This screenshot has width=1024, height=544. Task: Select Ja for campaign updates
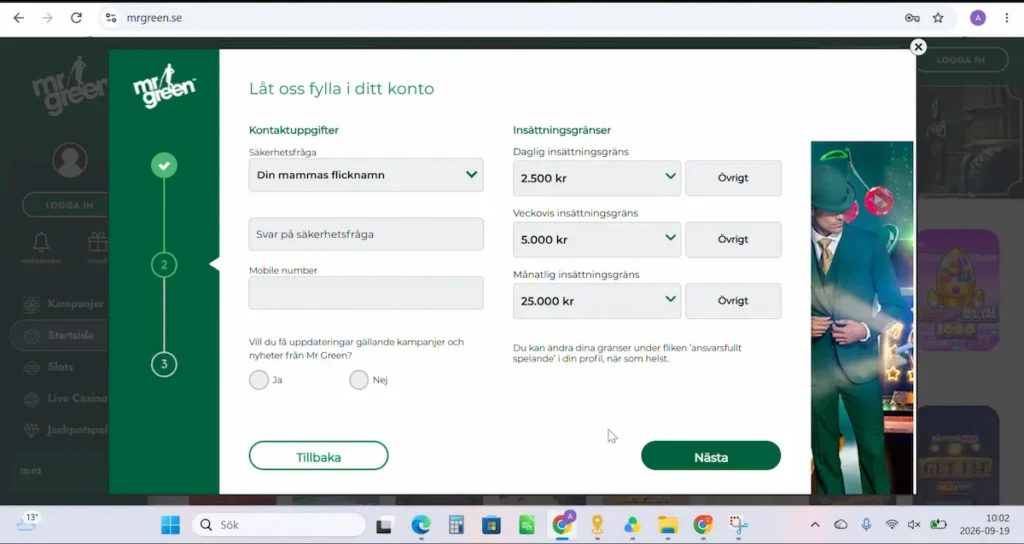pyautogui.click(x=259, y=379)
